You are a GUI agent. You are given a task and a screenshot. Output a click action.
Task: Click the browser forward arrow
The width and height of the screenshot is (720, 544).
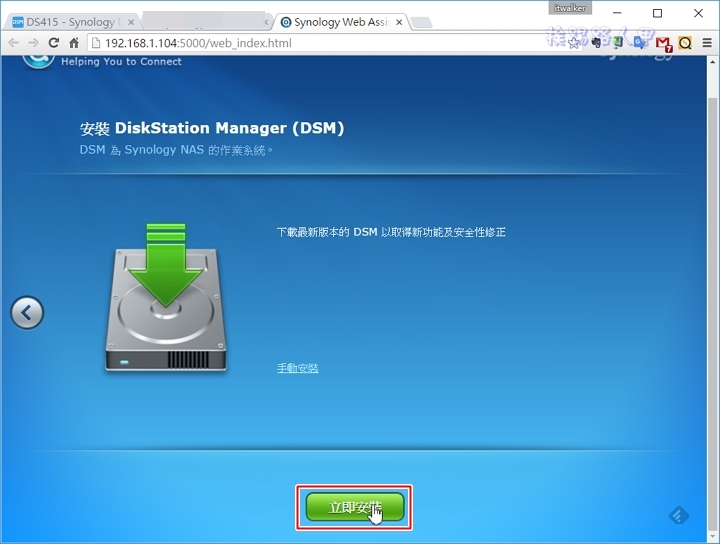click(34, 43)
